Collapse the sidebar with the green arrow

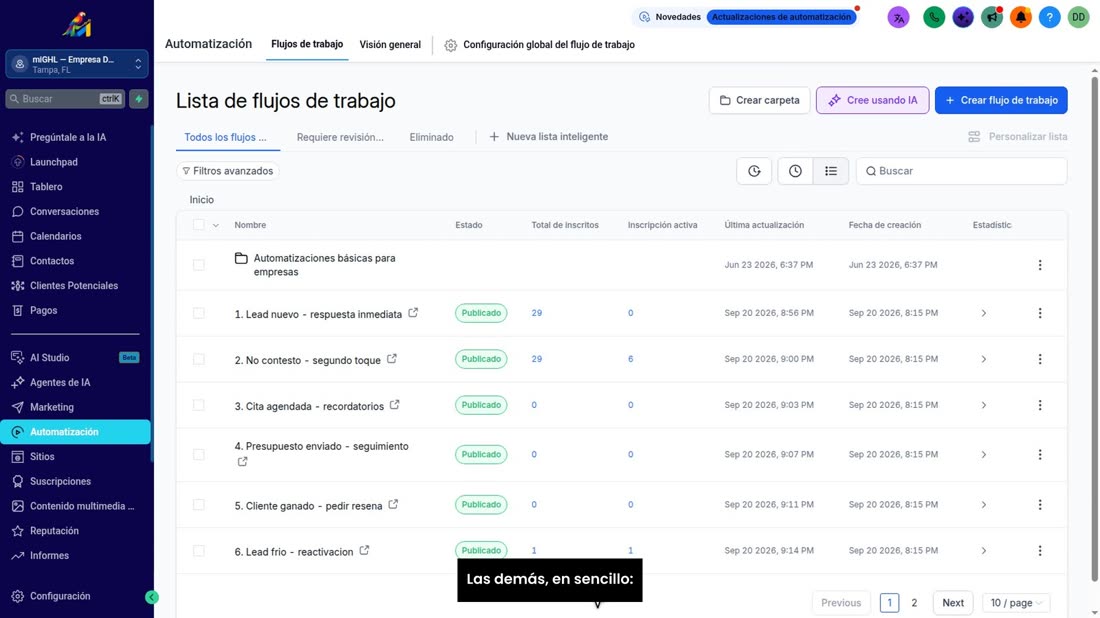tap(152, 597)
